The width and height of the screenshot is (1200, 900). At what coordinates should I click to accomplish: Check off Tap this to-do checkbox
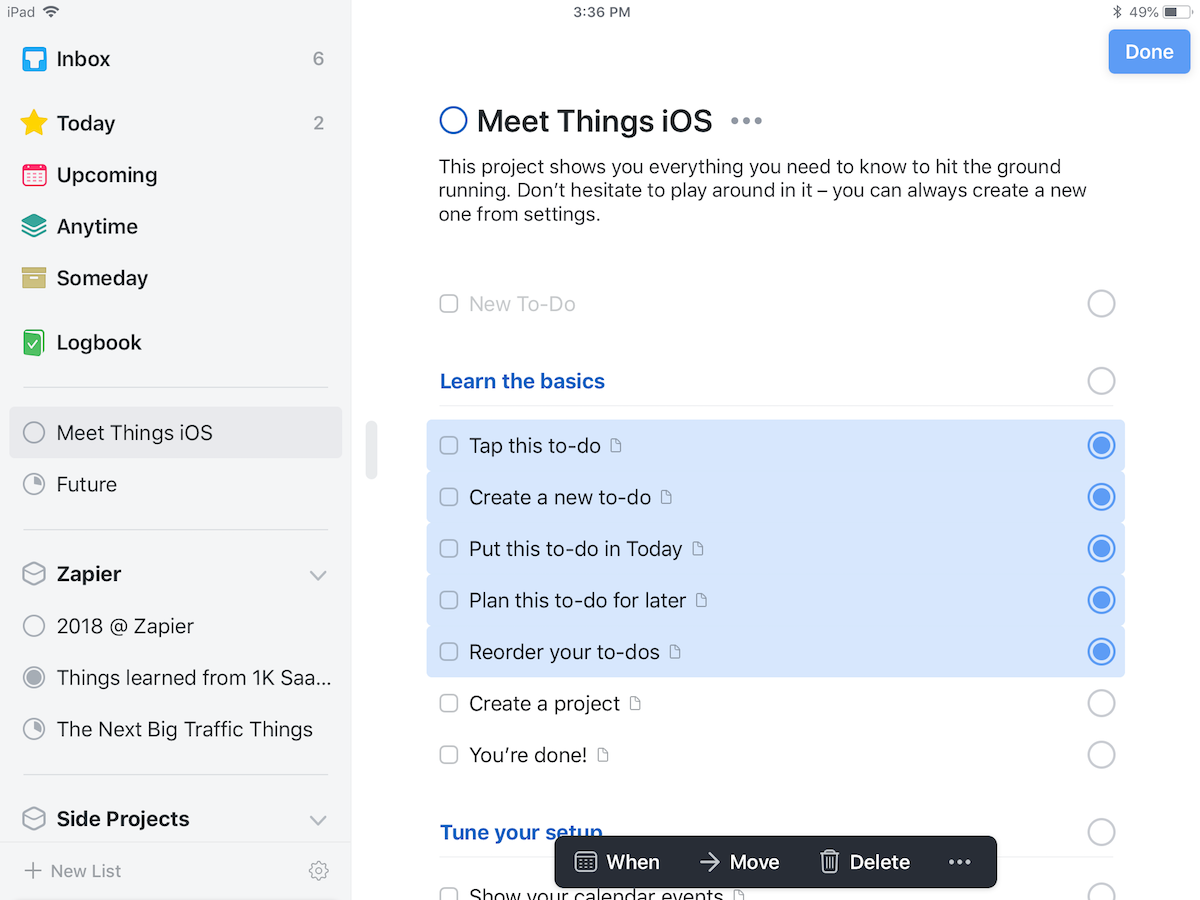pyautogui.click(x=449, y=445)
